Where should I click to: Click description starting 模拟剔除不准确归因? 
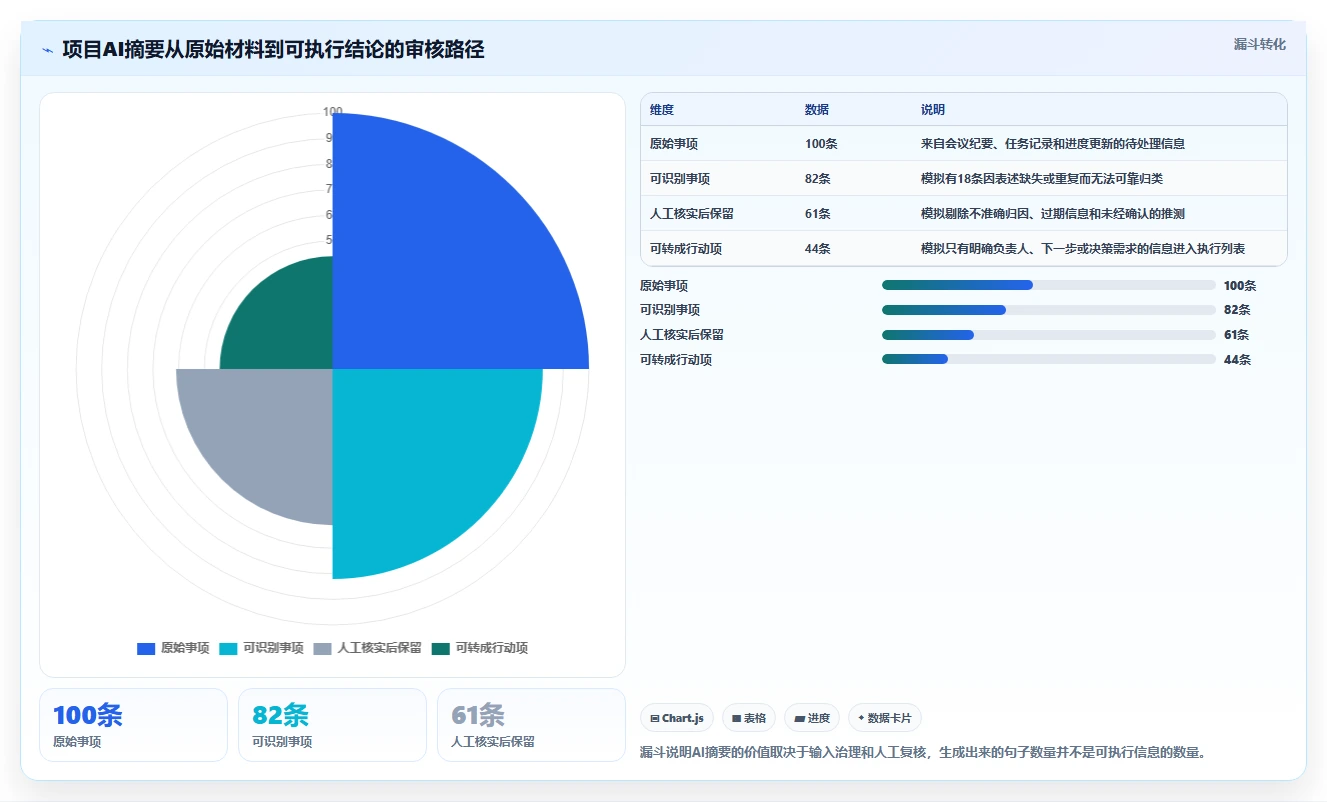(x=1053, y=214)
